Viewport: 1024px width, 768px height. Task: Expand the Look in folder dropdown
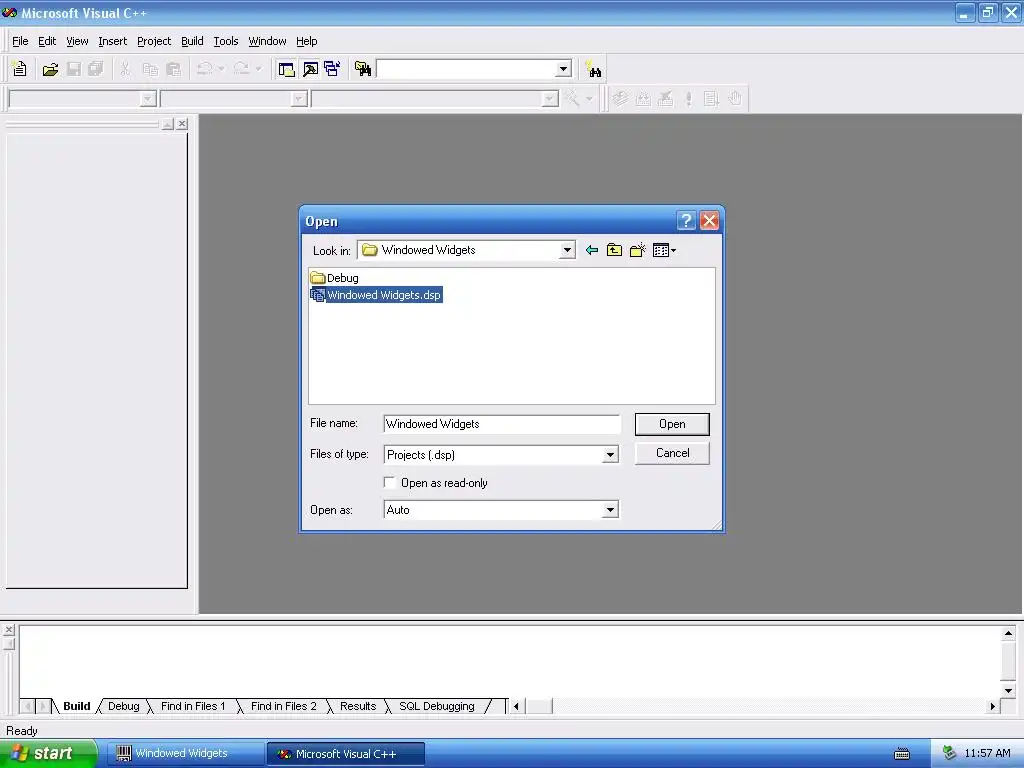567,250
